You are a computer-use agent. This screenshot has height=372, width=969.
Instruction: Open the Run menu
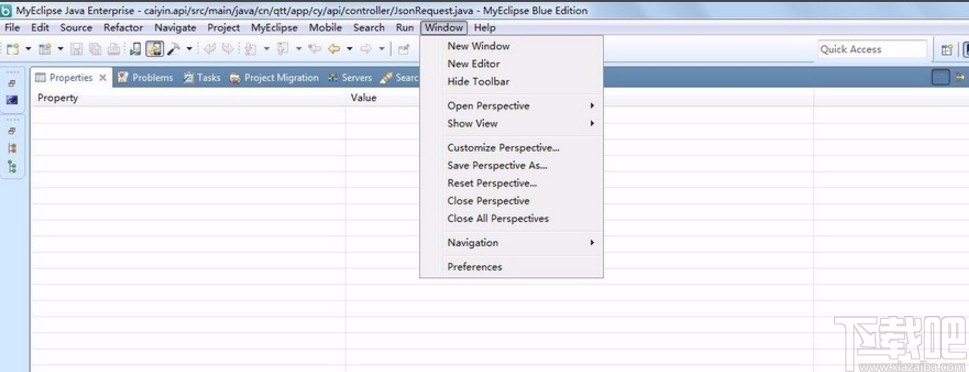coord(405,27)
